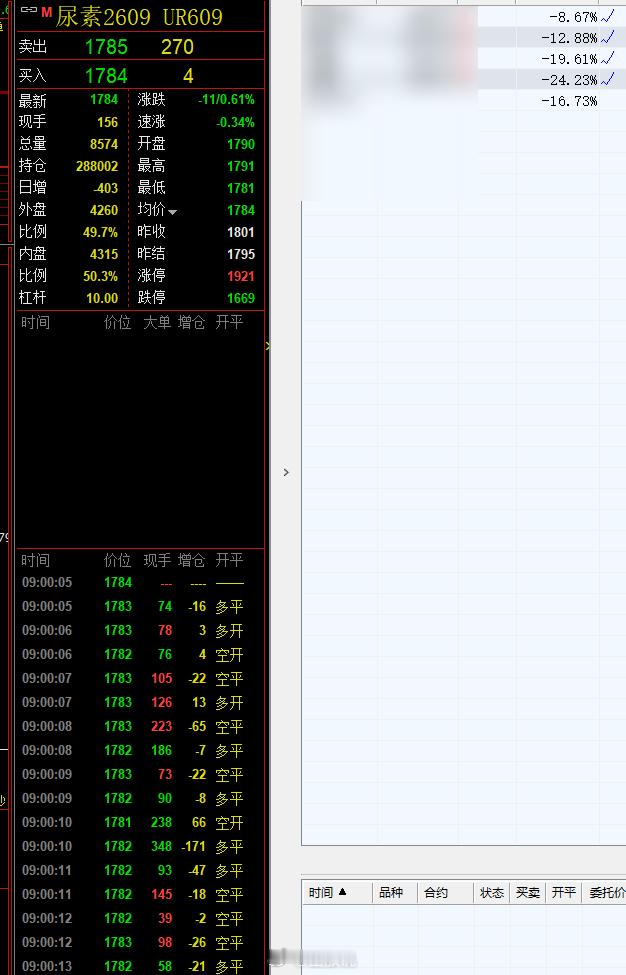Click the 日增 value -403
The height and width of the screenshot is (975, 626).
[106, 188]
